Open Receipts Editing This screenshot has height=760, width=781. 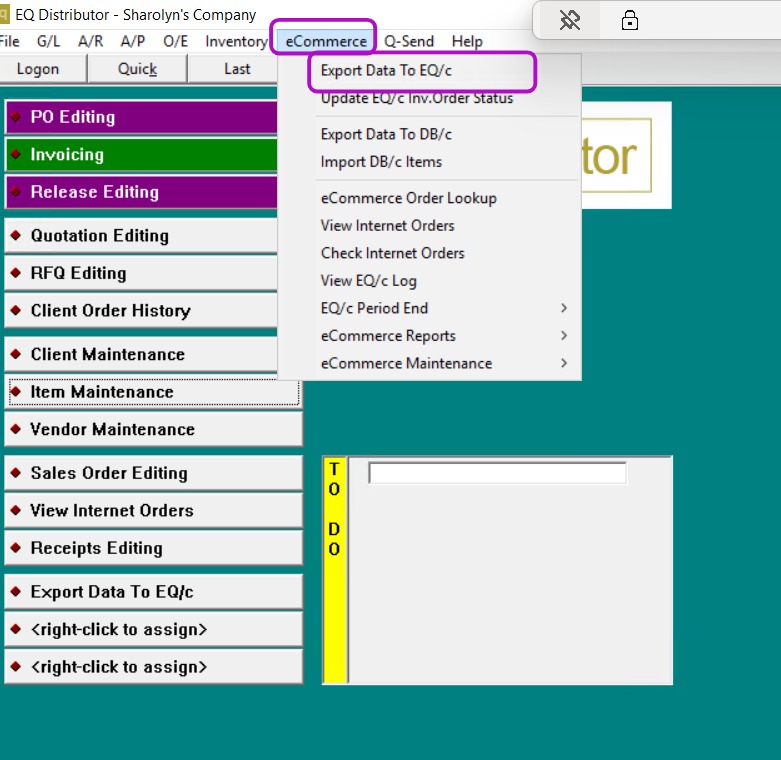pyautogui.click(x=154, y=548)
